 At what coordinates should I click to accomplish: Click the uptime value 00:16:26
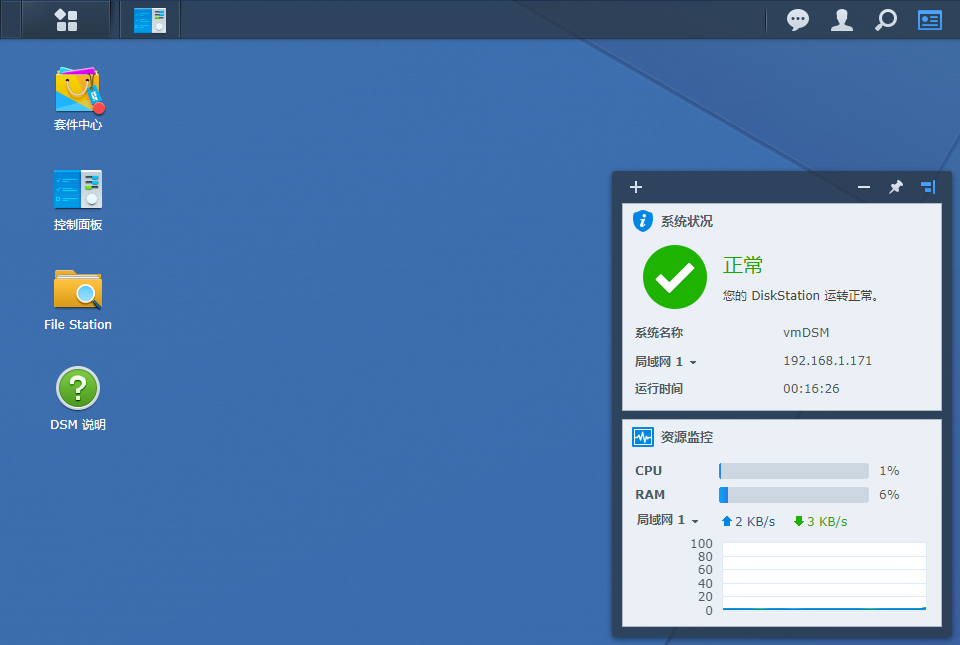(x=811, y=389)
